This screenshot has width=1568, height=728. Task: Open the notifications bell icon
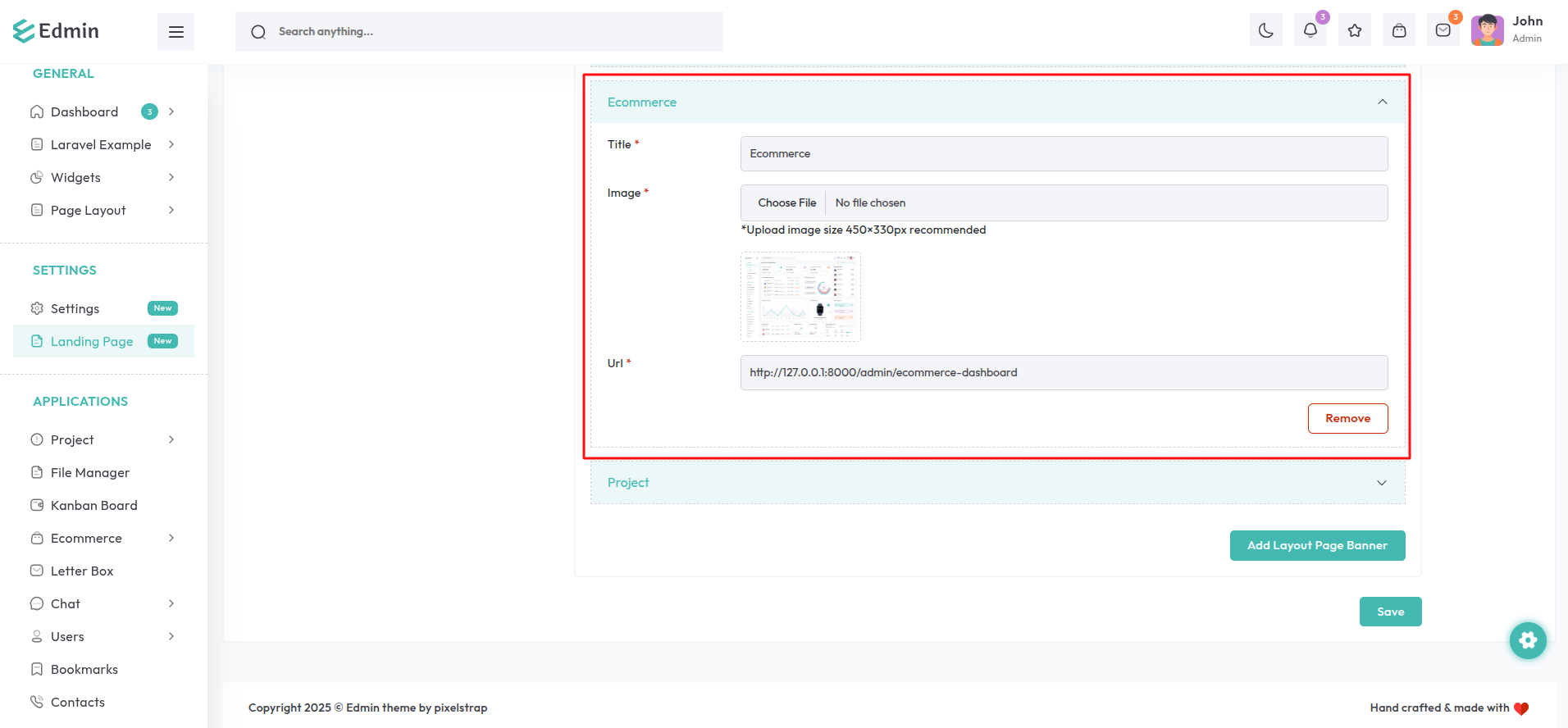[1310, 31]
